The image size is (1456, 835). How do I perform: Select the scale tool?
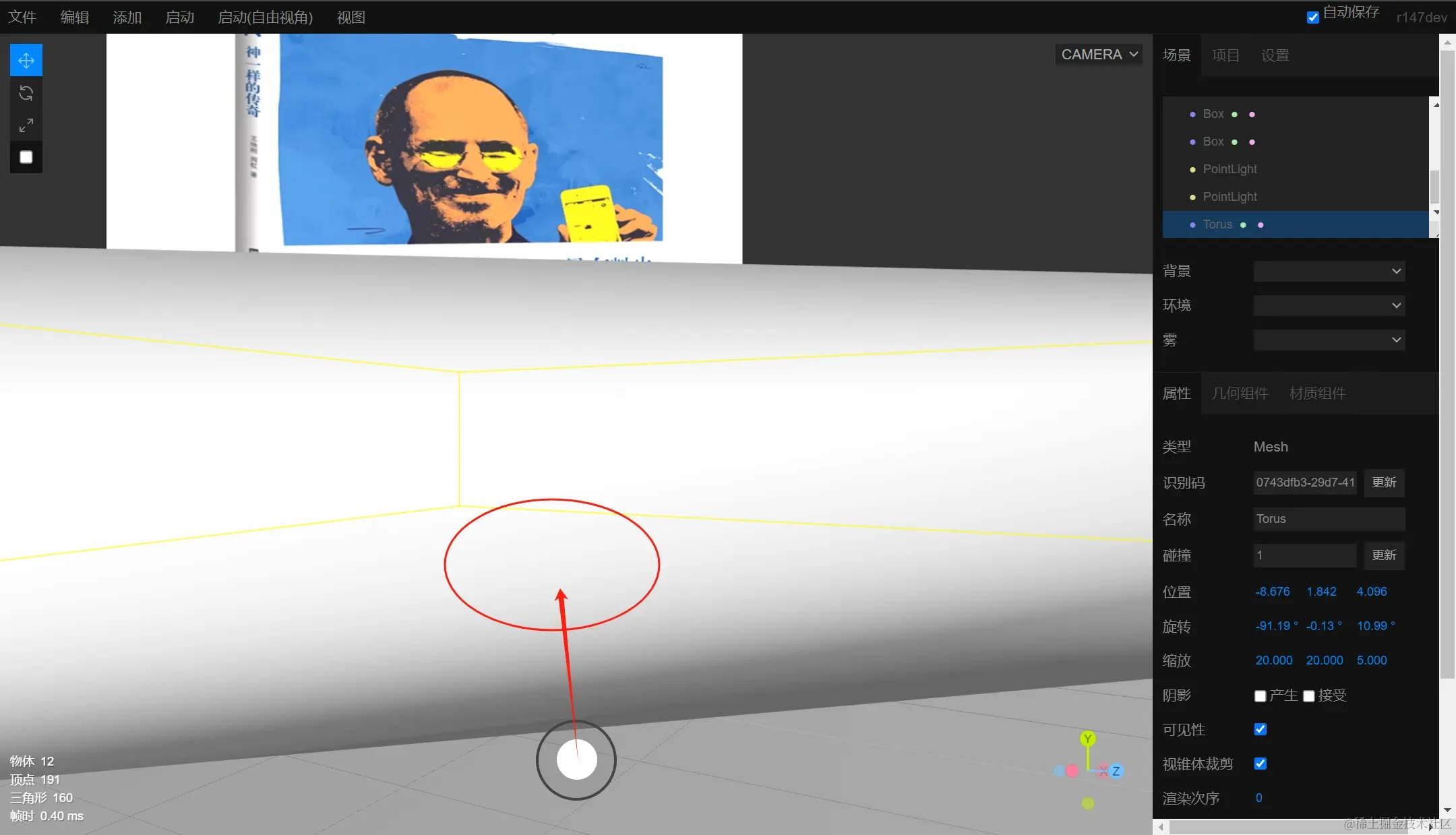pos(26,125)
